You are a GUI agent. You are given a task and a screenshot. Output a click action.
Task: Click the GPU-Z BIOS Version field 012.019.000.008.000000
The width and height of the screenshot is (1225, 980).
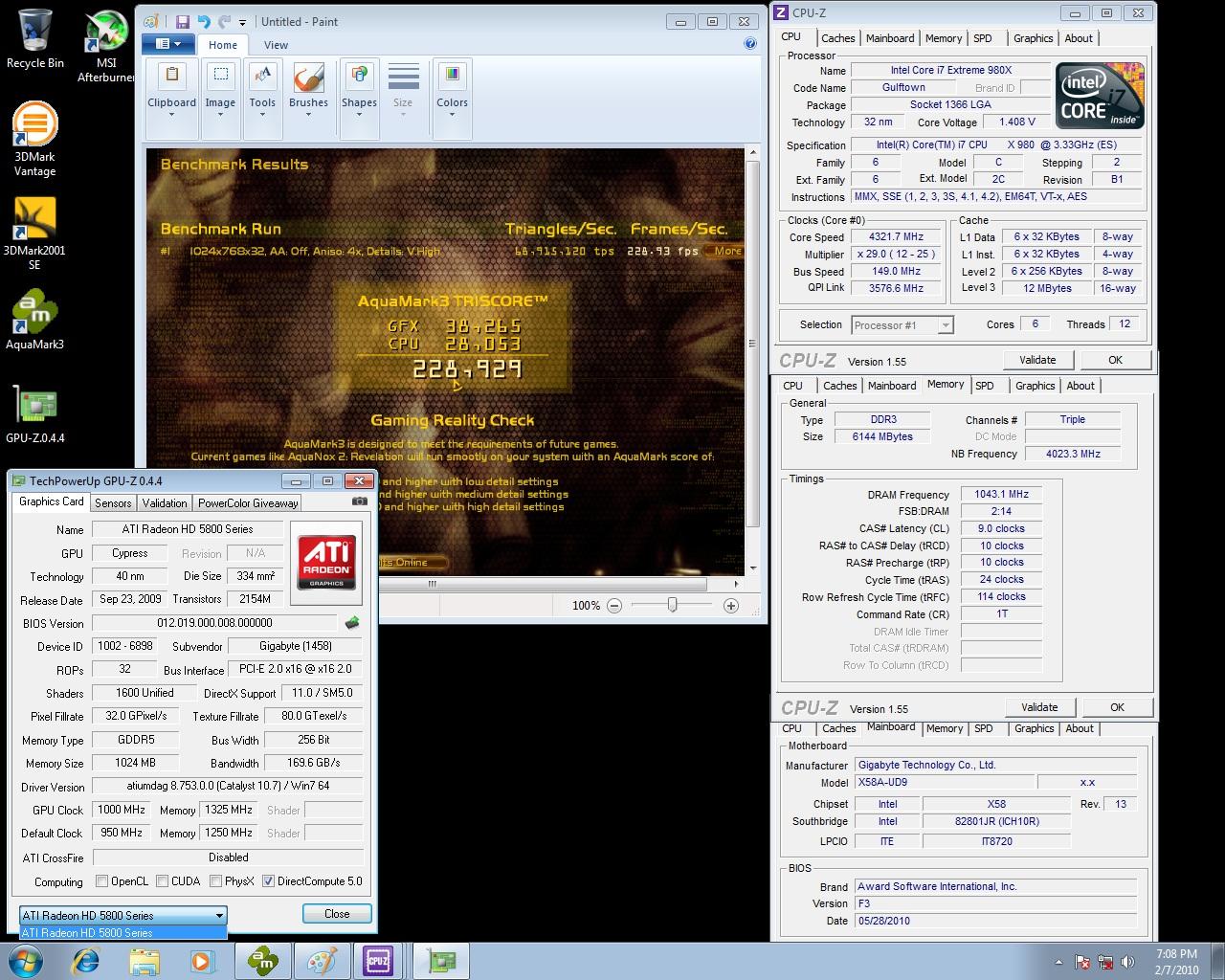coord(215,623)
